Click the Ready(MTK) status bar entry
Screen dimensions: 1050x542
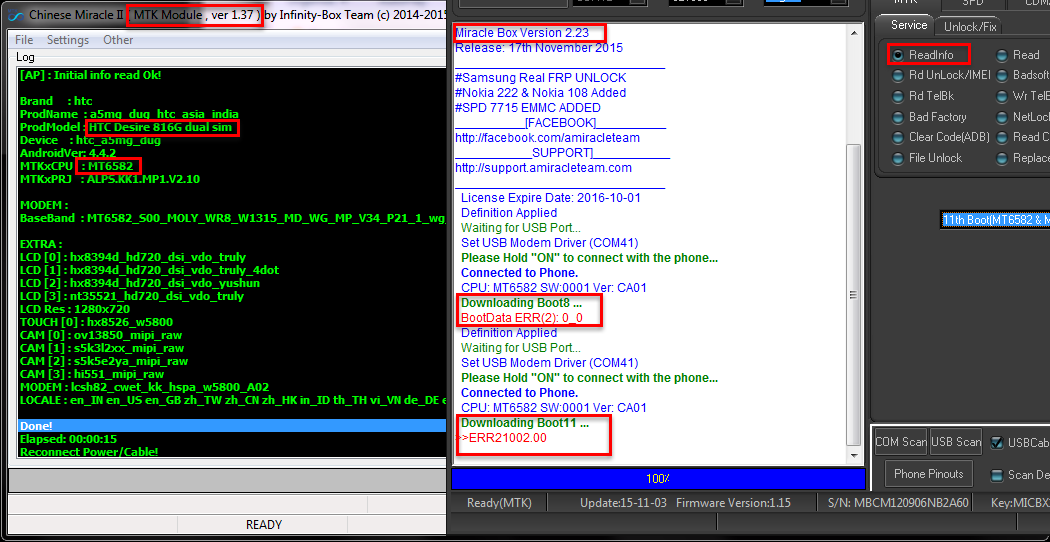coord(498,503)
